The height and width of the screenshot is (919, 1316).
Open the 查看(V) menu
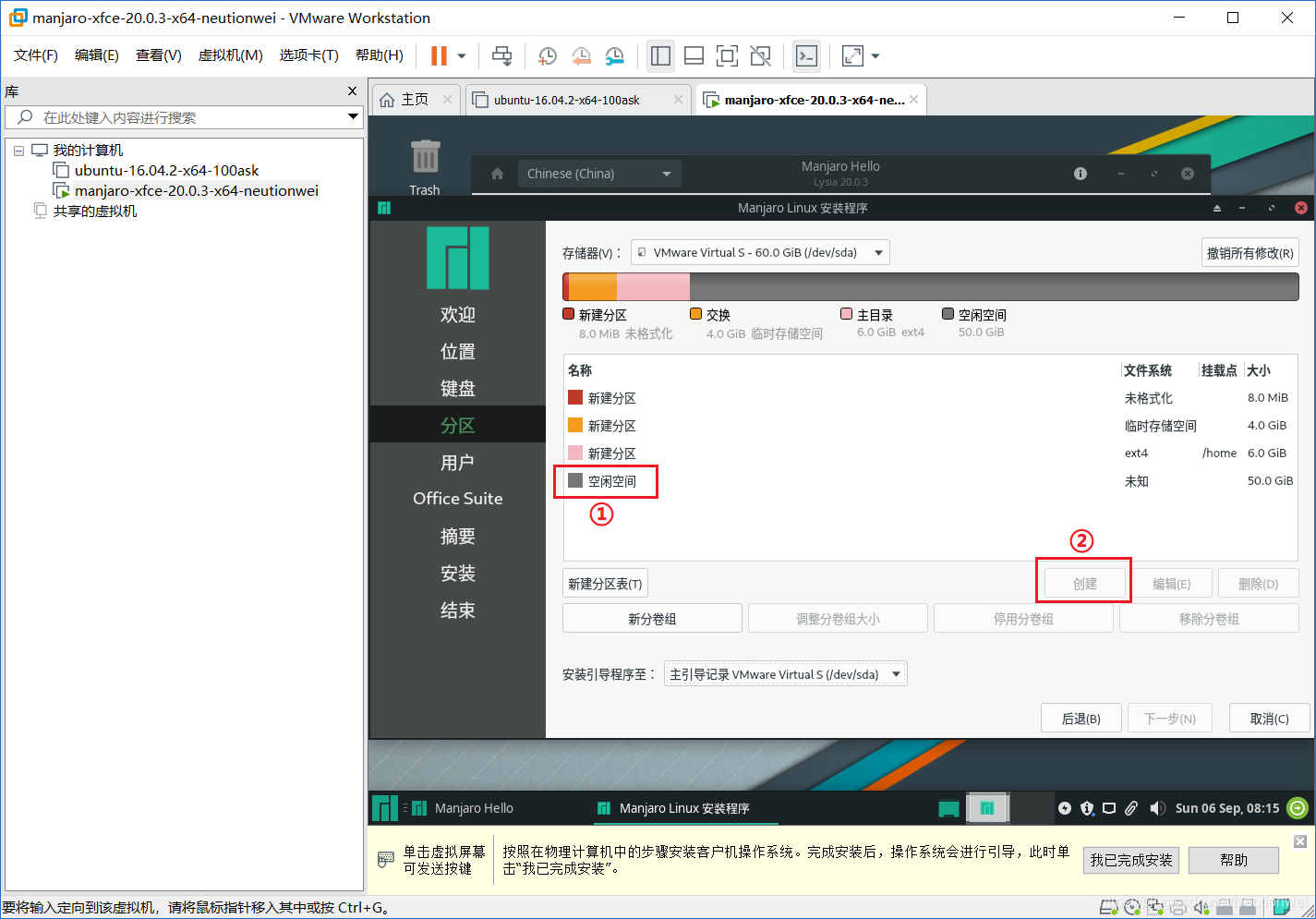(159, 55)
